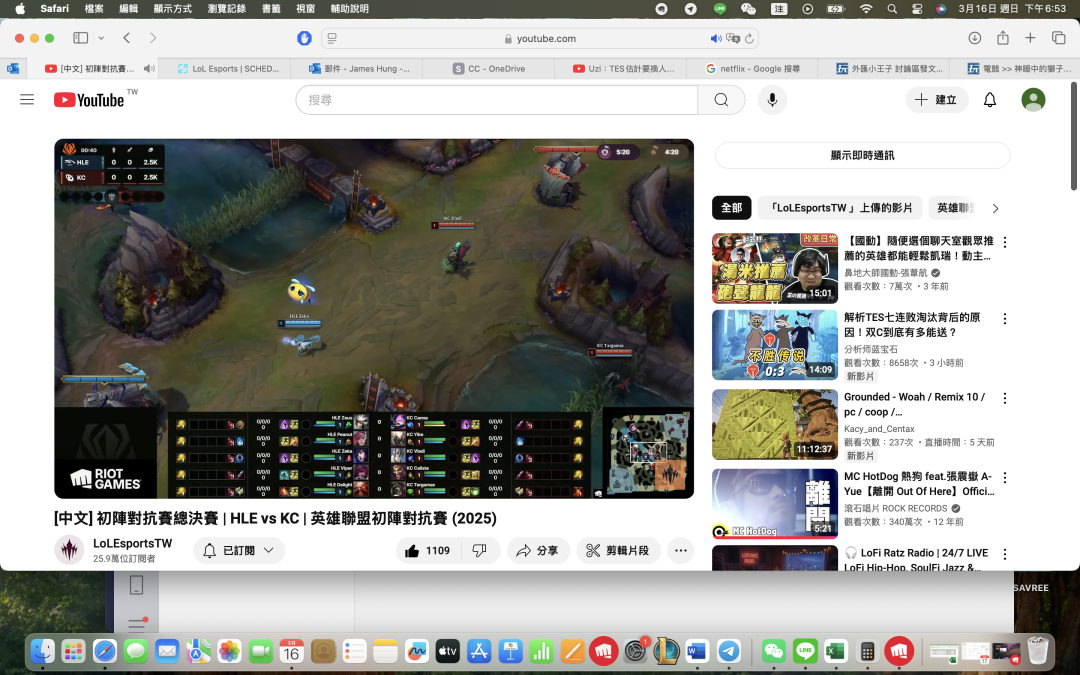Dislike the video with thumbs-down
The image size is (1080, 675).
click(x=479, y=550)
